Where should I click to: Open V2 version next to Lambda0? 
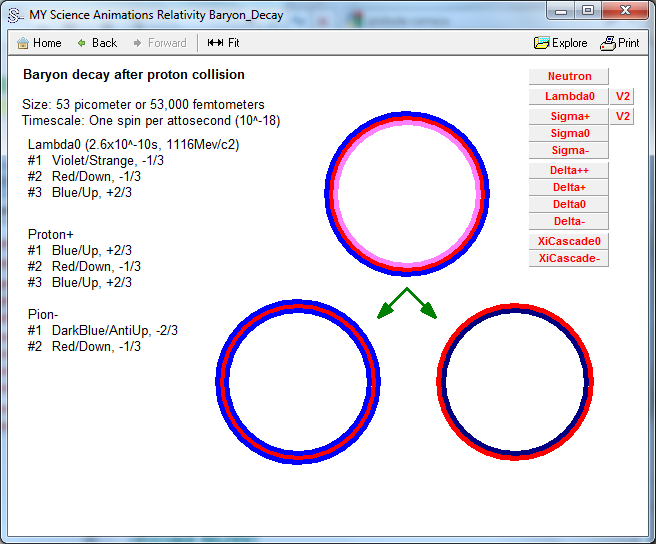click(623, 97)
